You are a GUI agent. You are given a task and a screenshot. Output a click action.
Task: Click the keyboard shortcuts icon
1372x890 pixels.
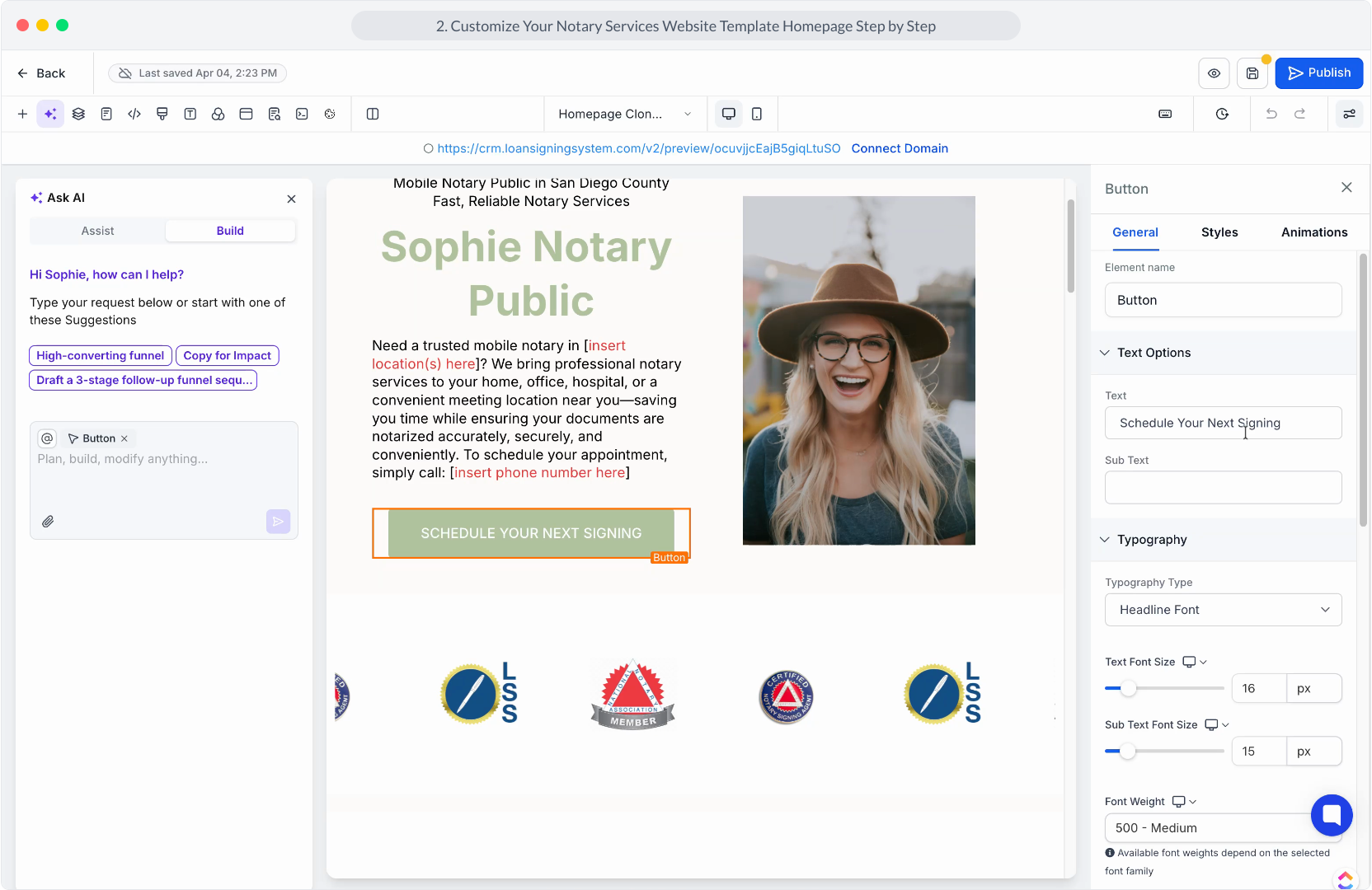1165,114
